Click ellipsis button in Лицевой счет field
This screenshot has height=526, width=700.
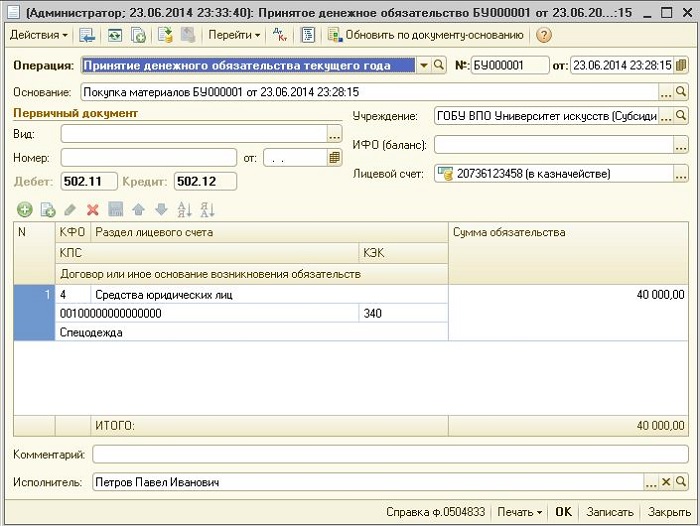680,174
